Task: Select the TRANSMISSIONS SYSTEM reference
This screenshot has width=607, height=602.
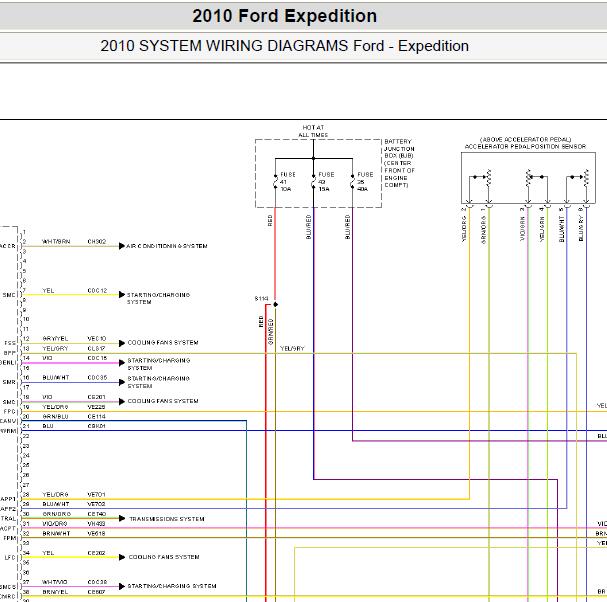Action: click(167, 519)
